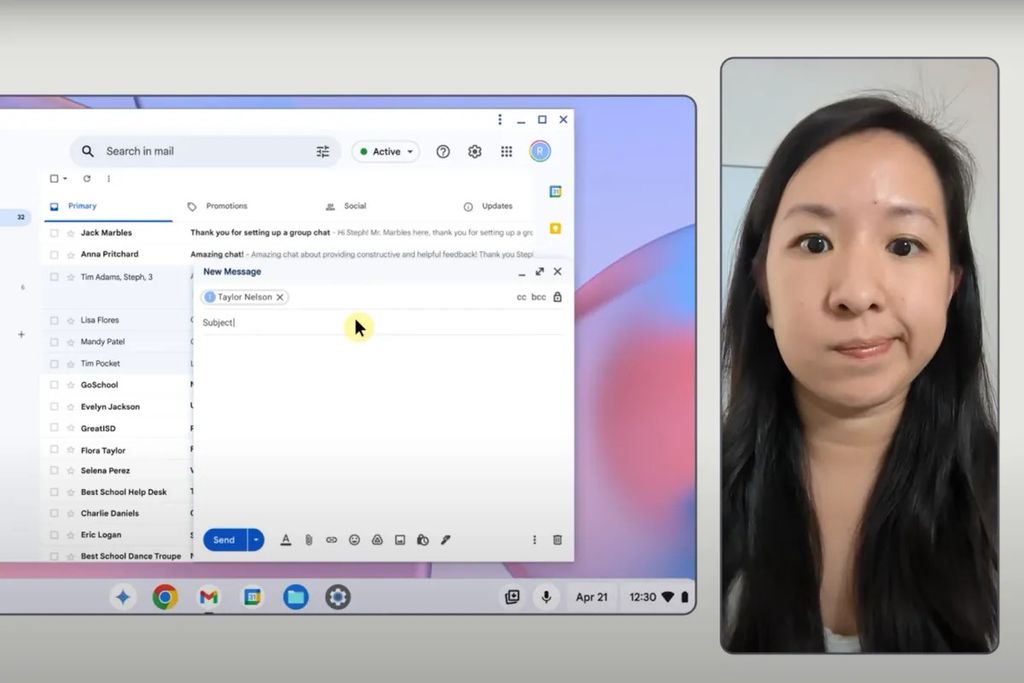The image size is (1024, 683).
Task: Turn on confidential mode
Action: [422, 539]
